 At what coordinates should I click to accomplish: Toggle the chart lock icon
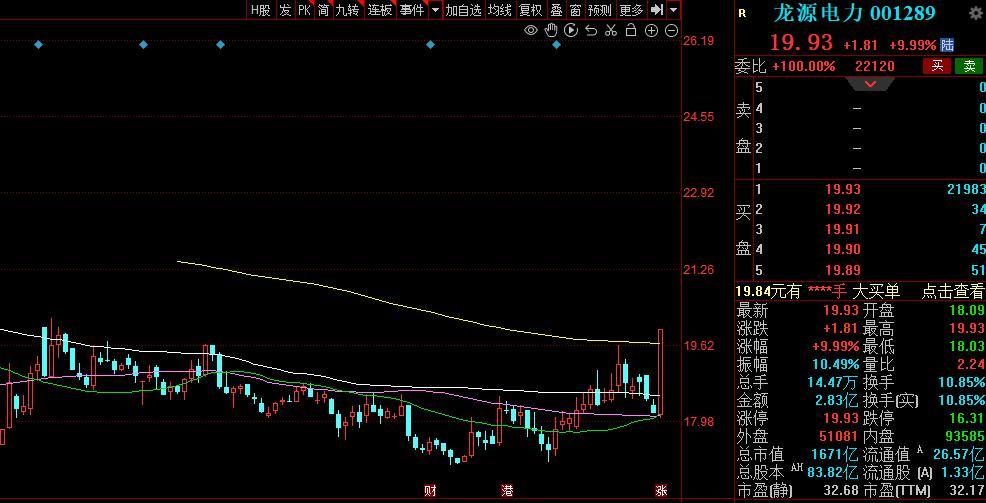tap(631, 30)
